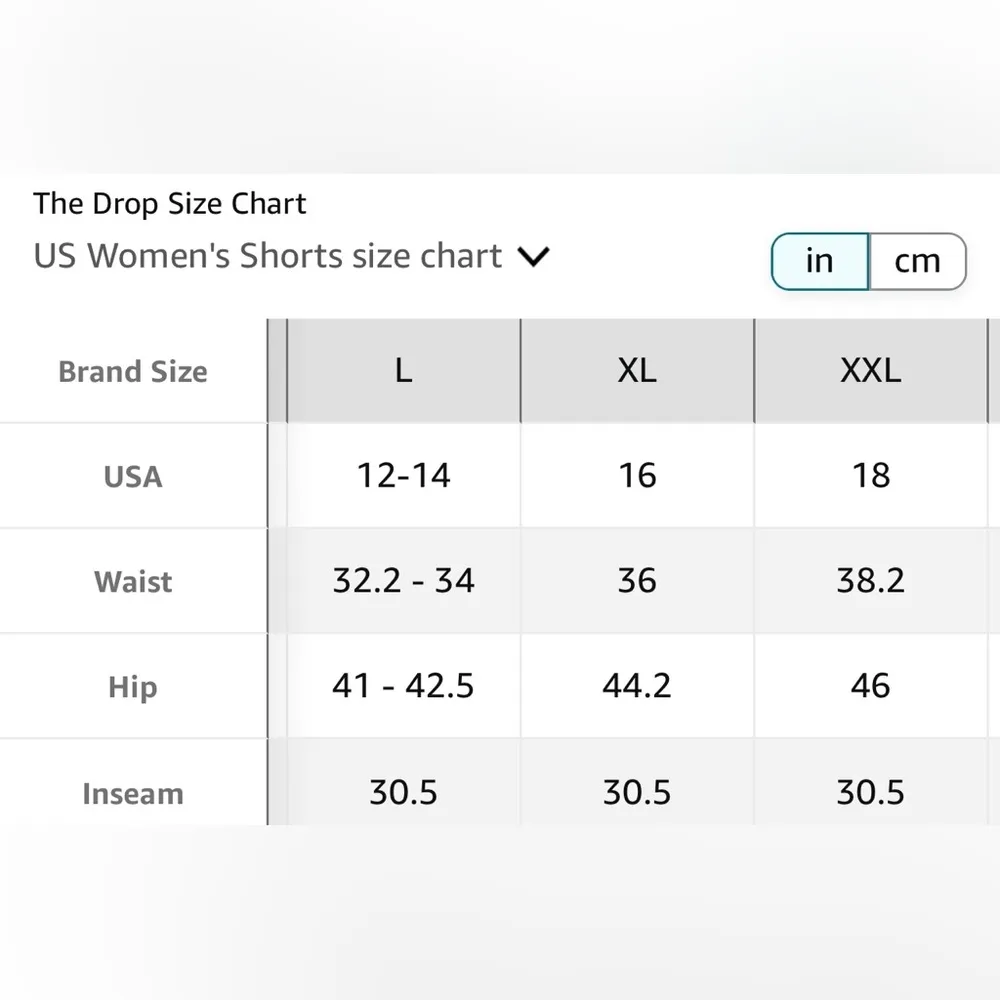Select the USA row label
Image resolution: width=1000 pixels, height=1000 pixels.
(132, 476)
